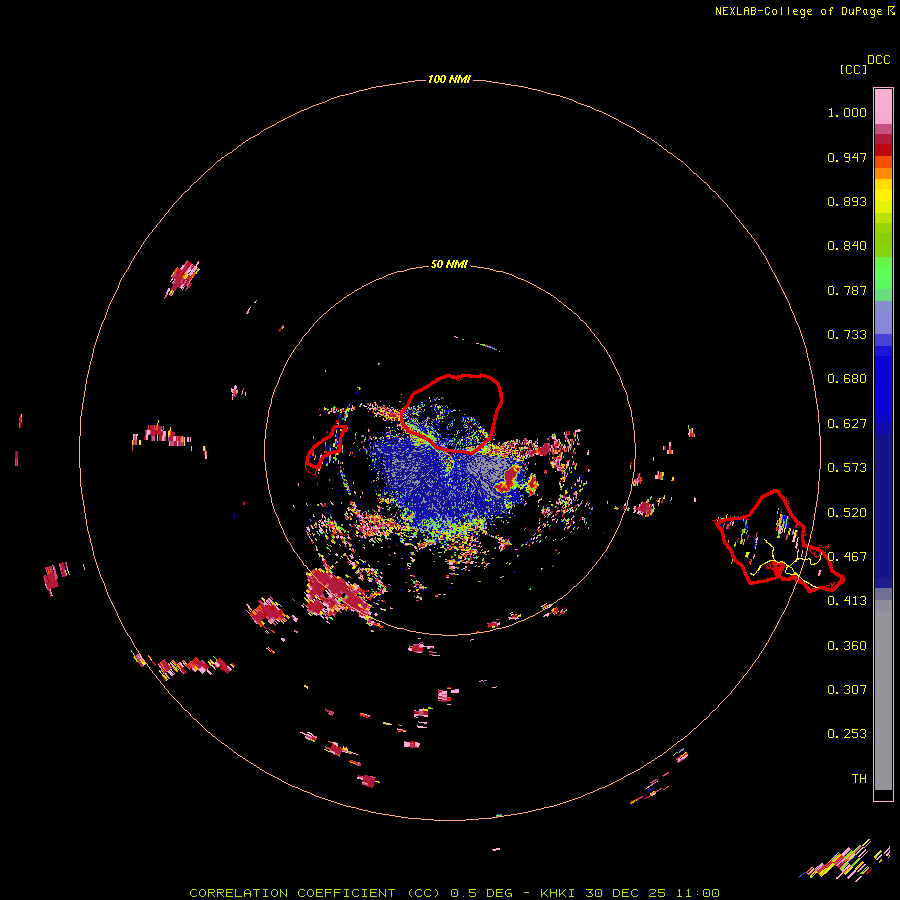Click the 0.360 scale value
This screenshot has height=900, width=900.
click(847, 646)
